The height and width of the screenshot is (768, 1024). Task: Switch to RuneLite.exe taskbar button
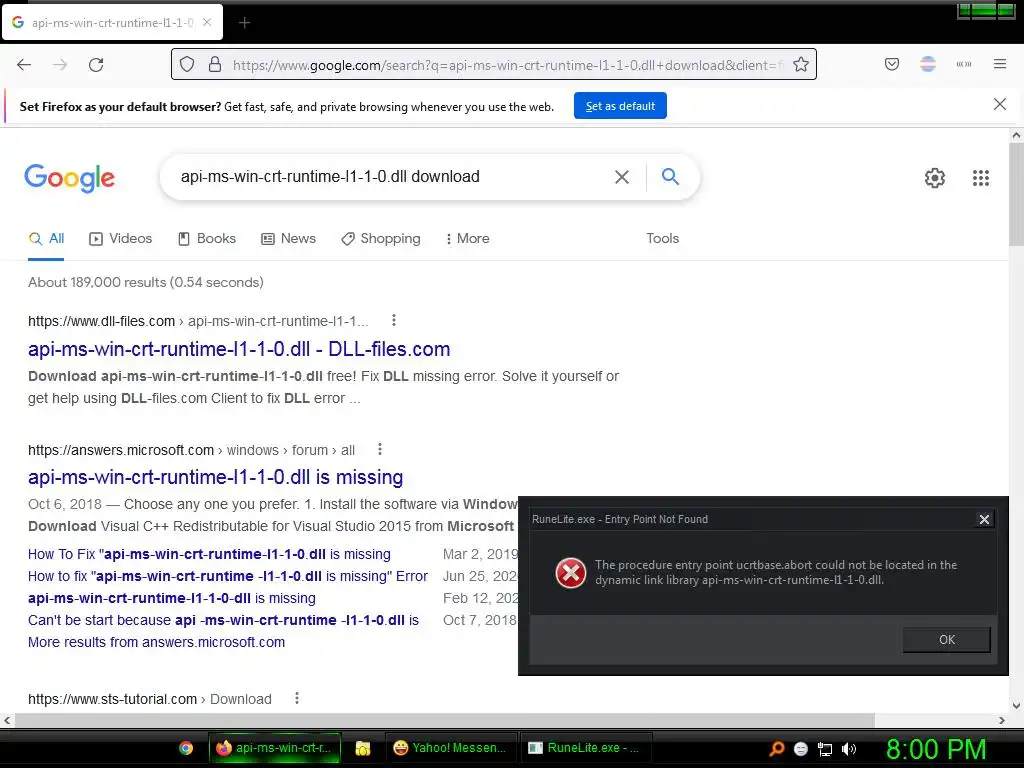point(584,748)
